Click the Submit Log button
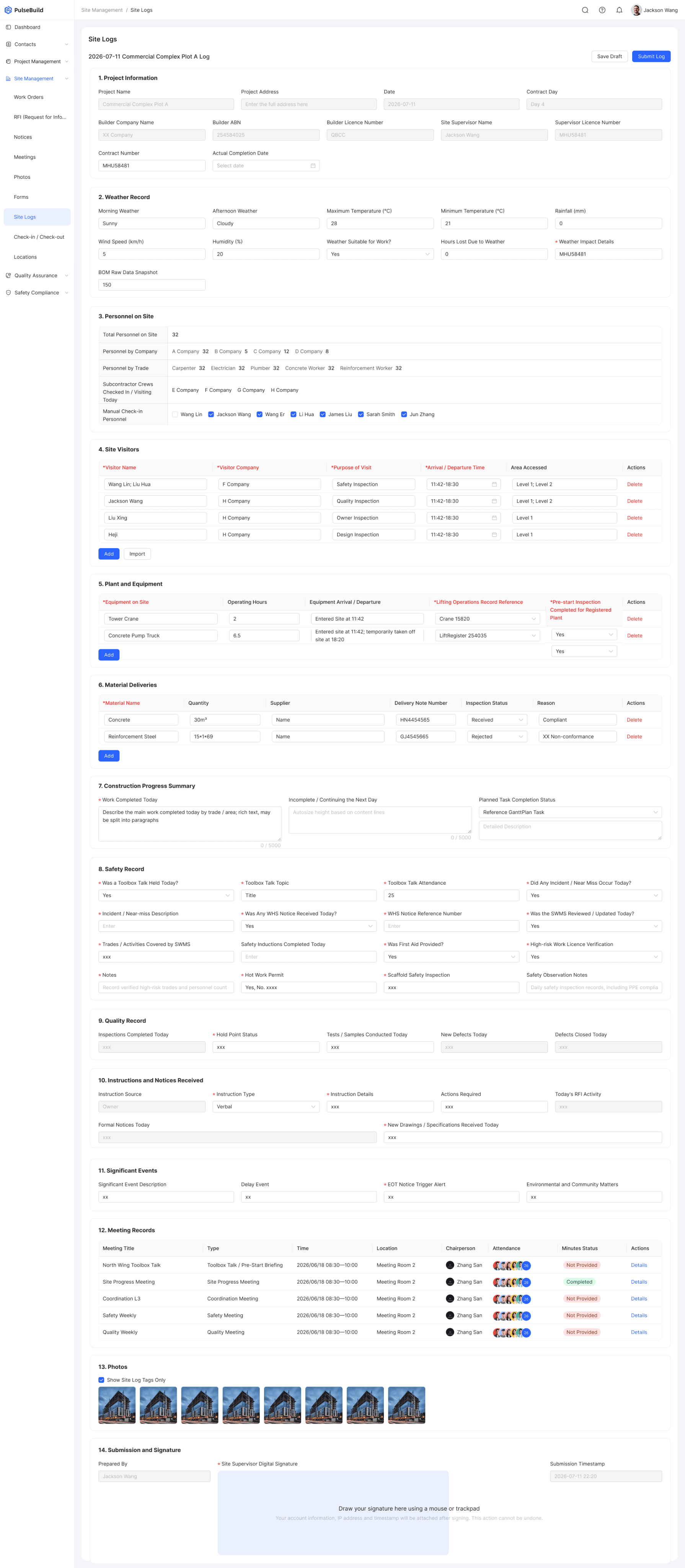The image size is (685, 1568). click(x=651, y=57)
